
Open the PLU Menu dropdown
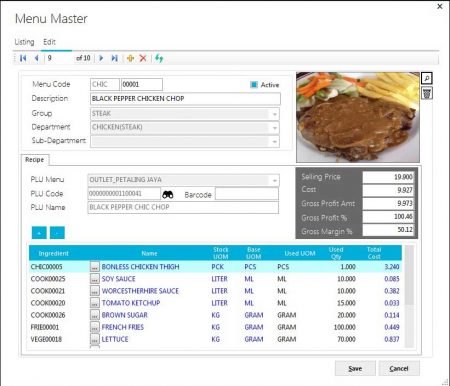pyautogui.click(x=274, y=180)
